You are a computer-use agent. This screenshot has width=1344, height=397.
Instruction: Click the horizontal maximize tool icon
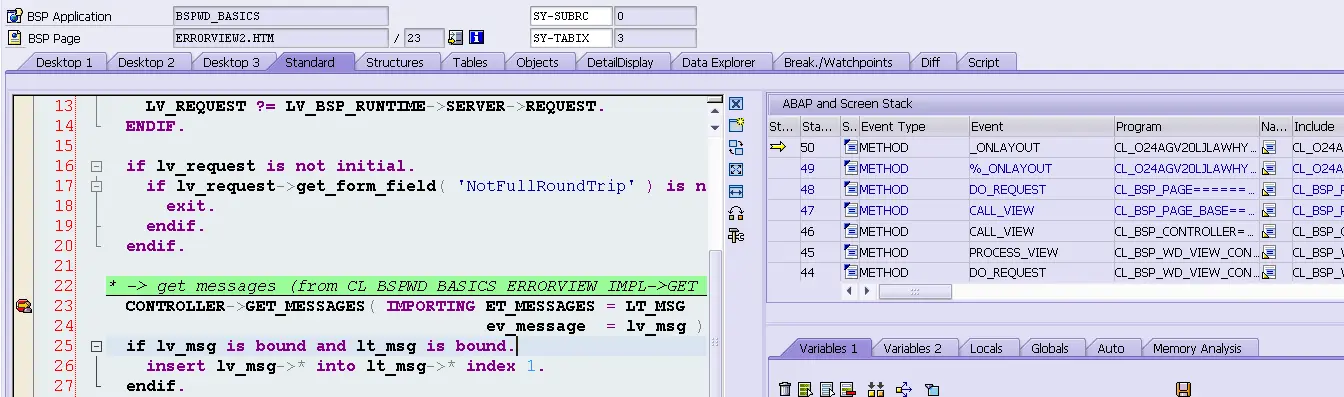[x=736, y=191]
